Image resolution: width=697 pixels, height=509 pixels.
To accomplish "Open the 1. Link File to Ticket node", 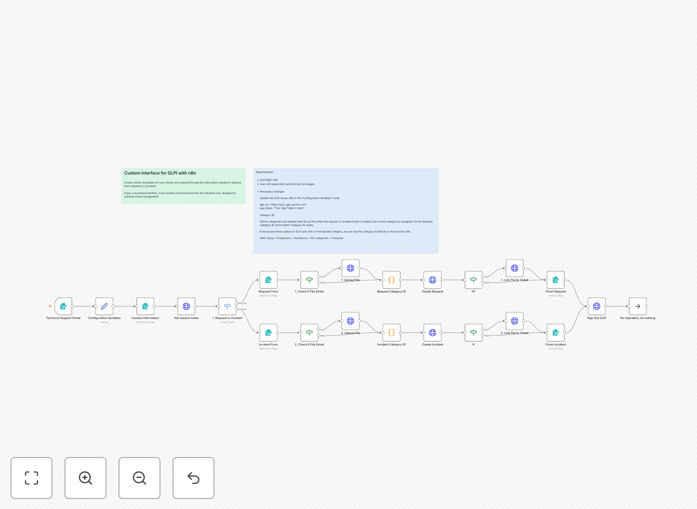I will (x=514, y=268).
